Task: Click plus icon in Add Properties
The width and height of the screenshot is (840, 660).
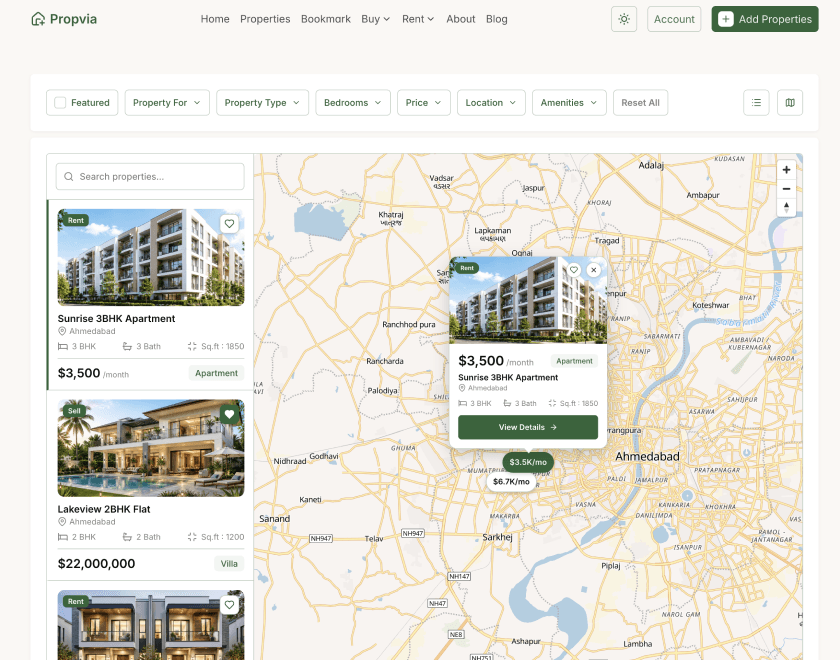Action: click(725, 19)
